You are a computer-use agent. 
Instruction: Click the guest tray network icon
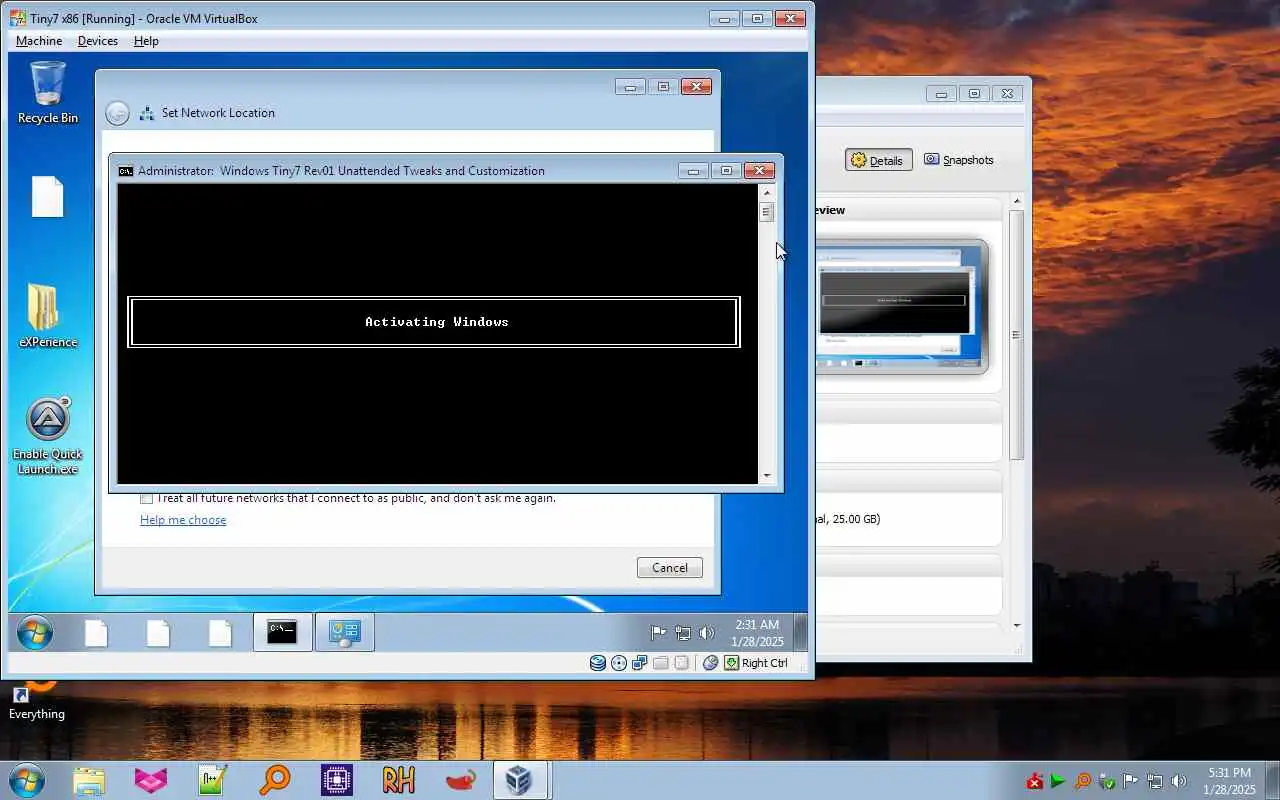point(683,633)
